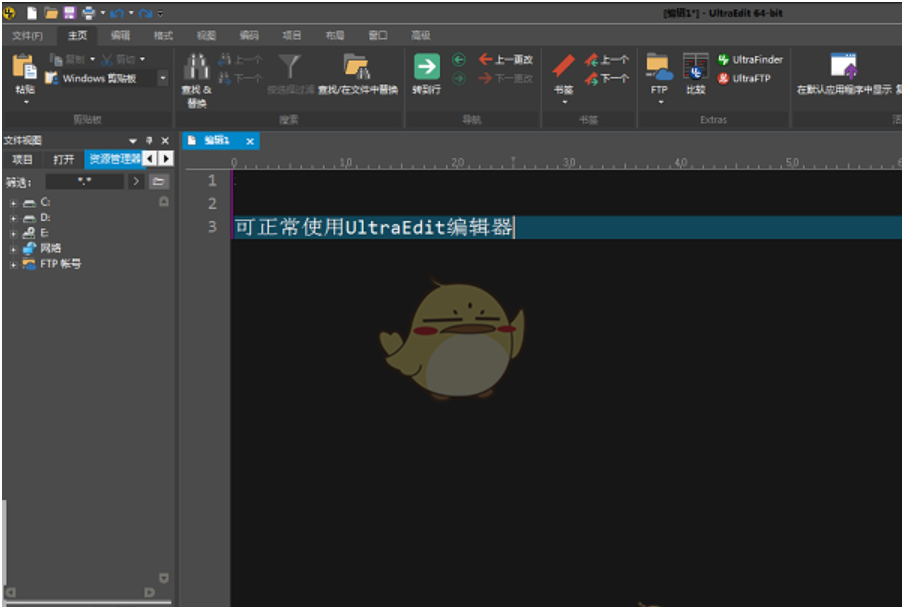
Task: Click the blue Redo arrow
Action: click(146, 13)
